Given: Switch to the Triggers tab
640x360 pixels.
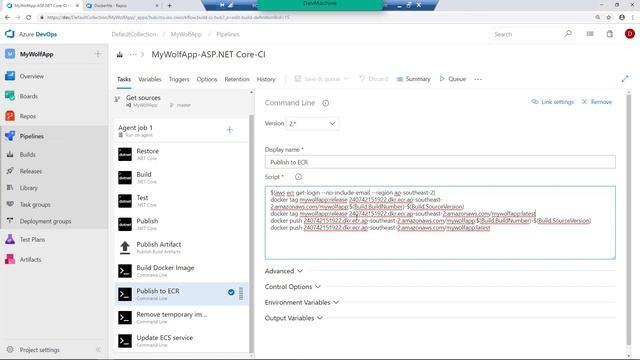Looking at the screenshot, I should pos(179,79).
